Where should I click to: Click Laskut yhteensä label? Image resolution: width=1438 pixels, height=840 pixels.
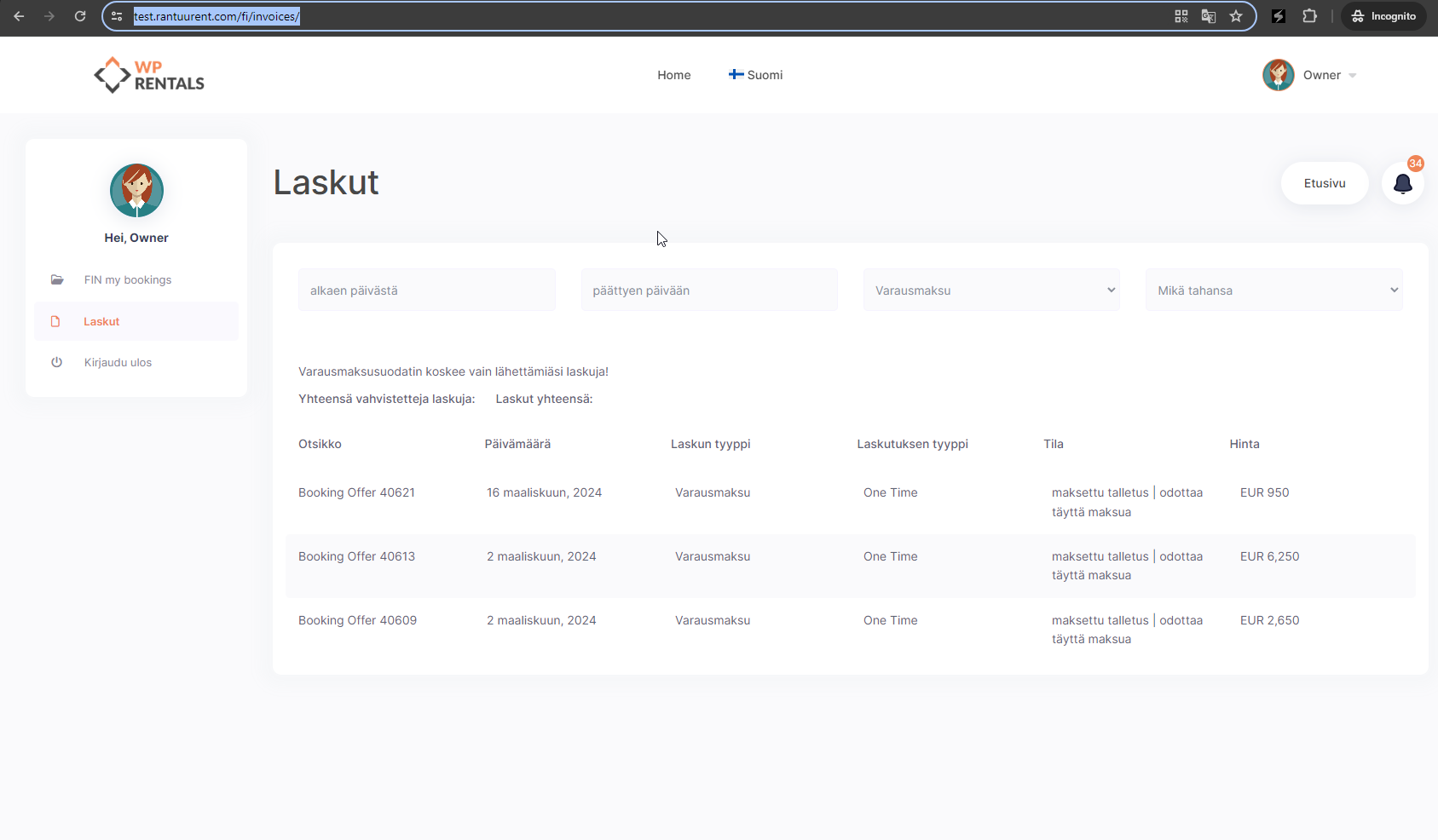544,399
